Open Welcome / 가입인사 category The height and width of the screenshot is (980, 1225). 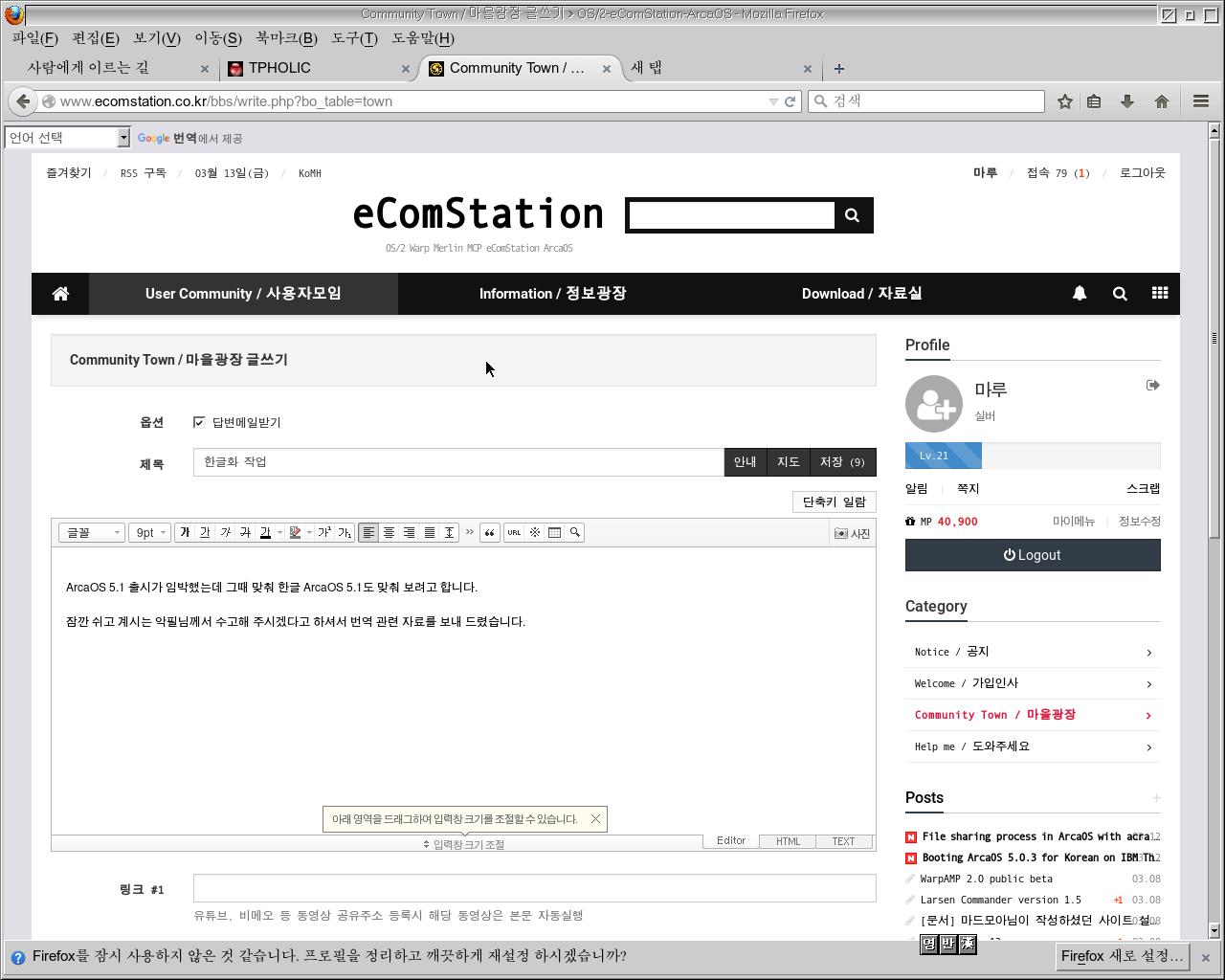point(1033,683)
